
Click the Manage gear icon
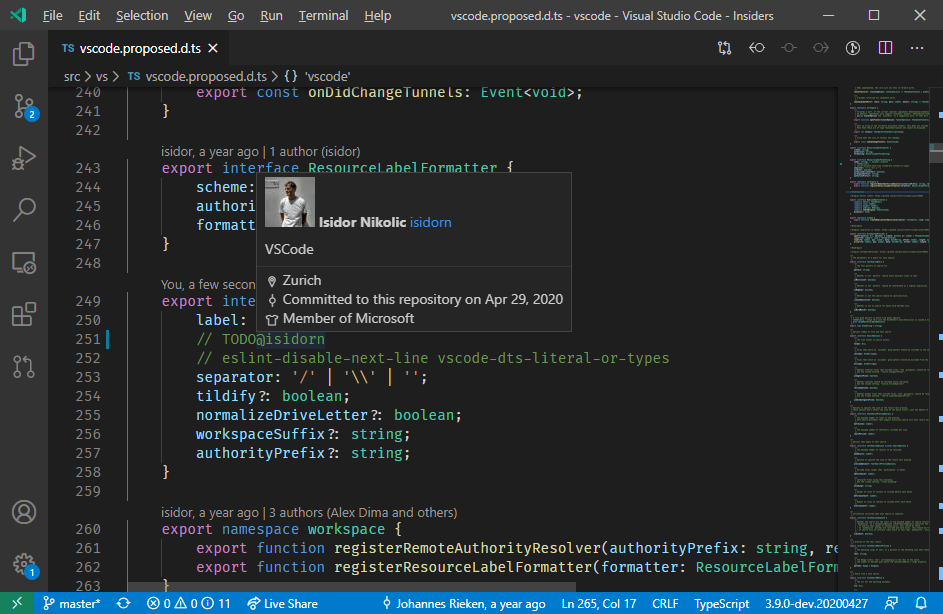tap(24, 564)
